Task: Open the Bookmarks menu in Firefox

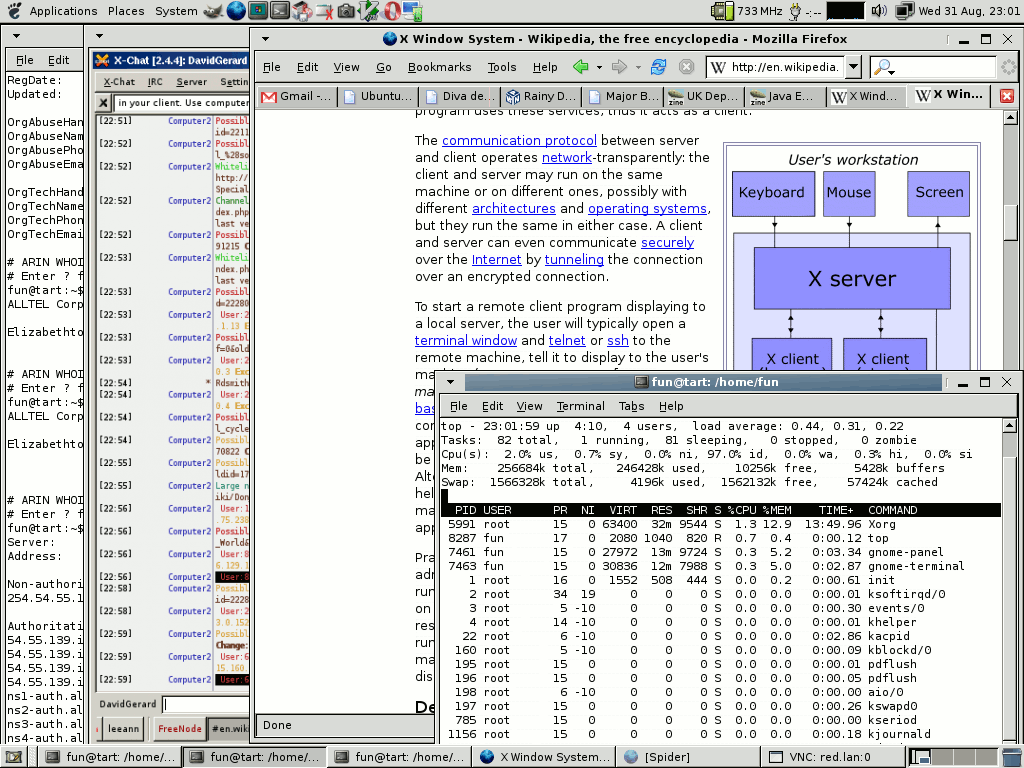Action: (x=439, y=67)
